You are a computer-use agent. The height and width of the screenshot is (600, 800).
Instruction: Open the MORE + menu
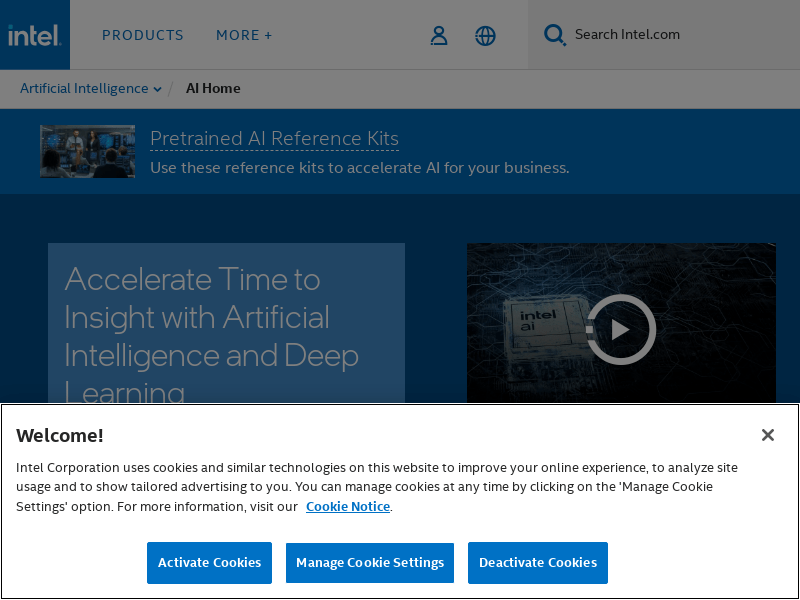pyautogui.click(x=244, y=35)
